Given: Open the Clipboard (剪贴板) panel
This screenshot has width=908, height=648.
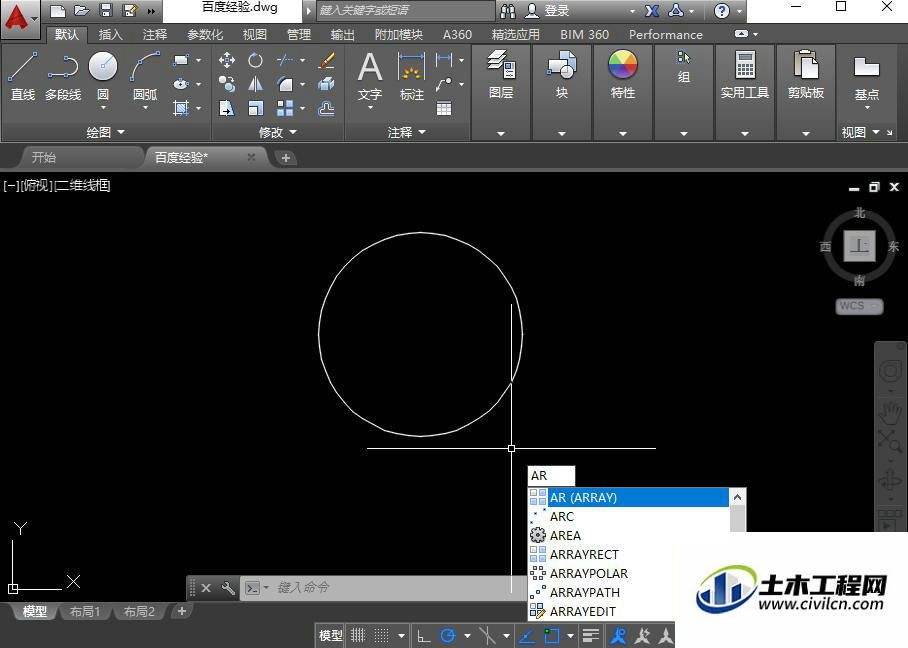Looking at the screenshot, I should pyautogui.click(x=806, y=74).
